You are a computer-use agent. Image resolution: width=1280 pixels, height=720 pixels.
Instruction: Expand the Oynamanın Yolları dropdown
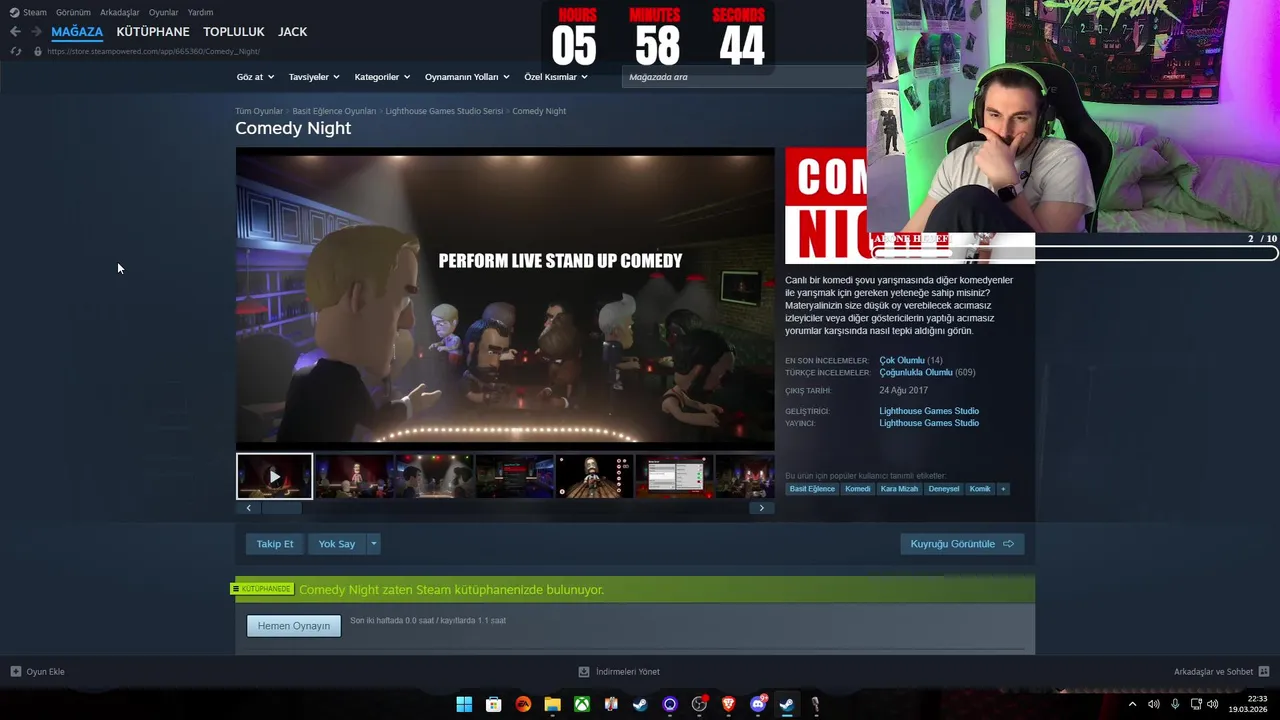pyautogui.click(x=467, y=77)
